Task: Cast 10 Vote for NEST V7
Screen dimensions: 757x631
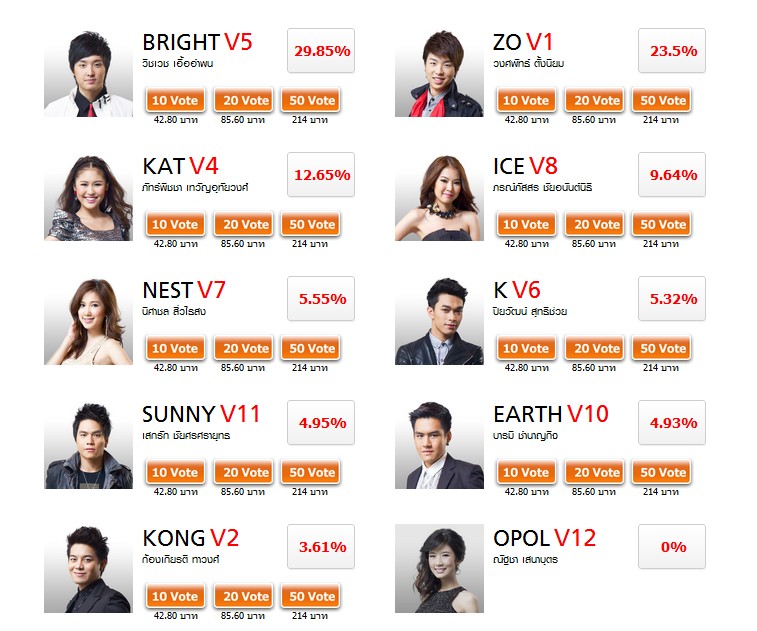Action: point(175,349)
